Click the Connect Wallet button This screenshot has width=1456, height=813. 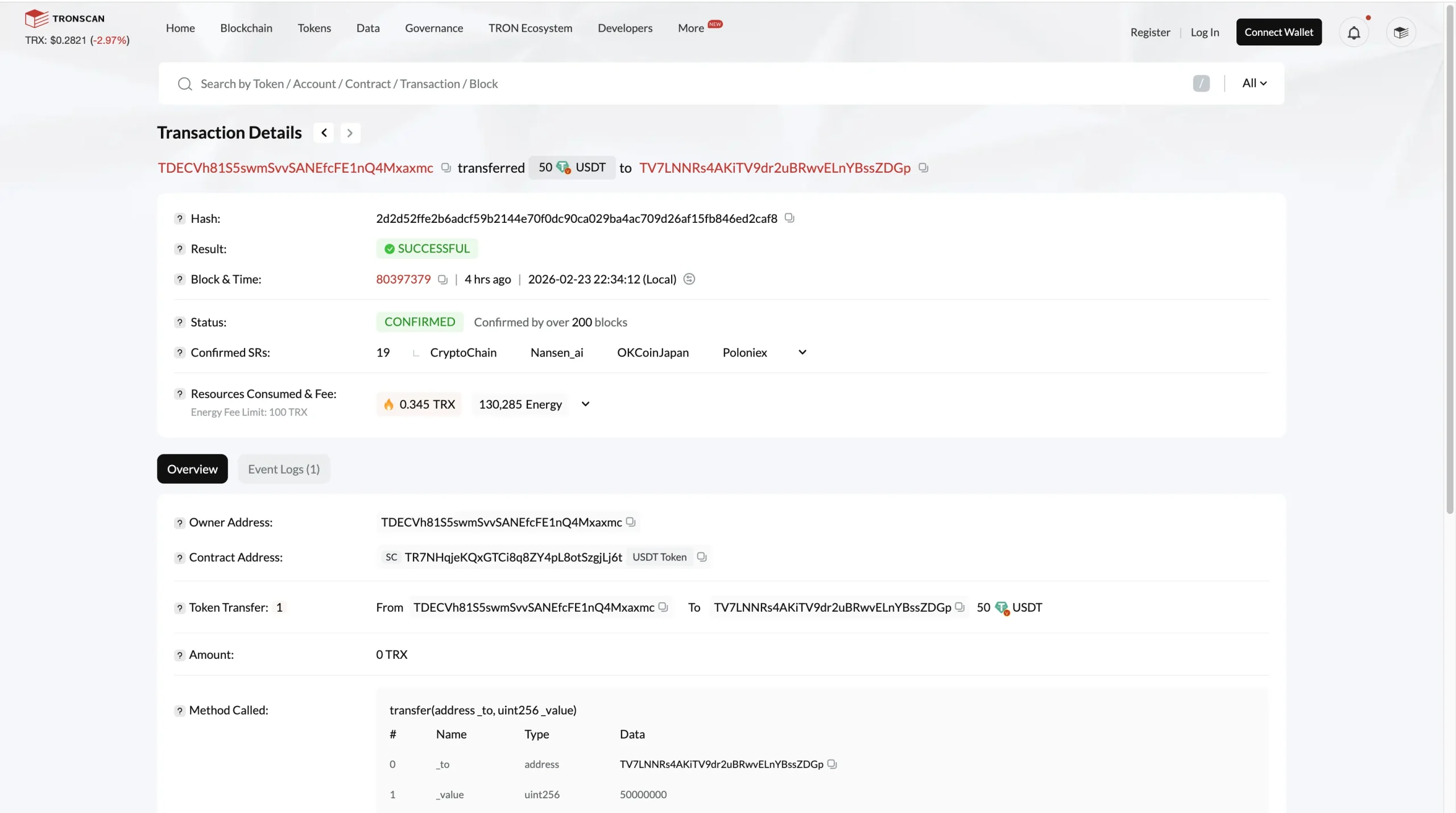click(1278, 32)
